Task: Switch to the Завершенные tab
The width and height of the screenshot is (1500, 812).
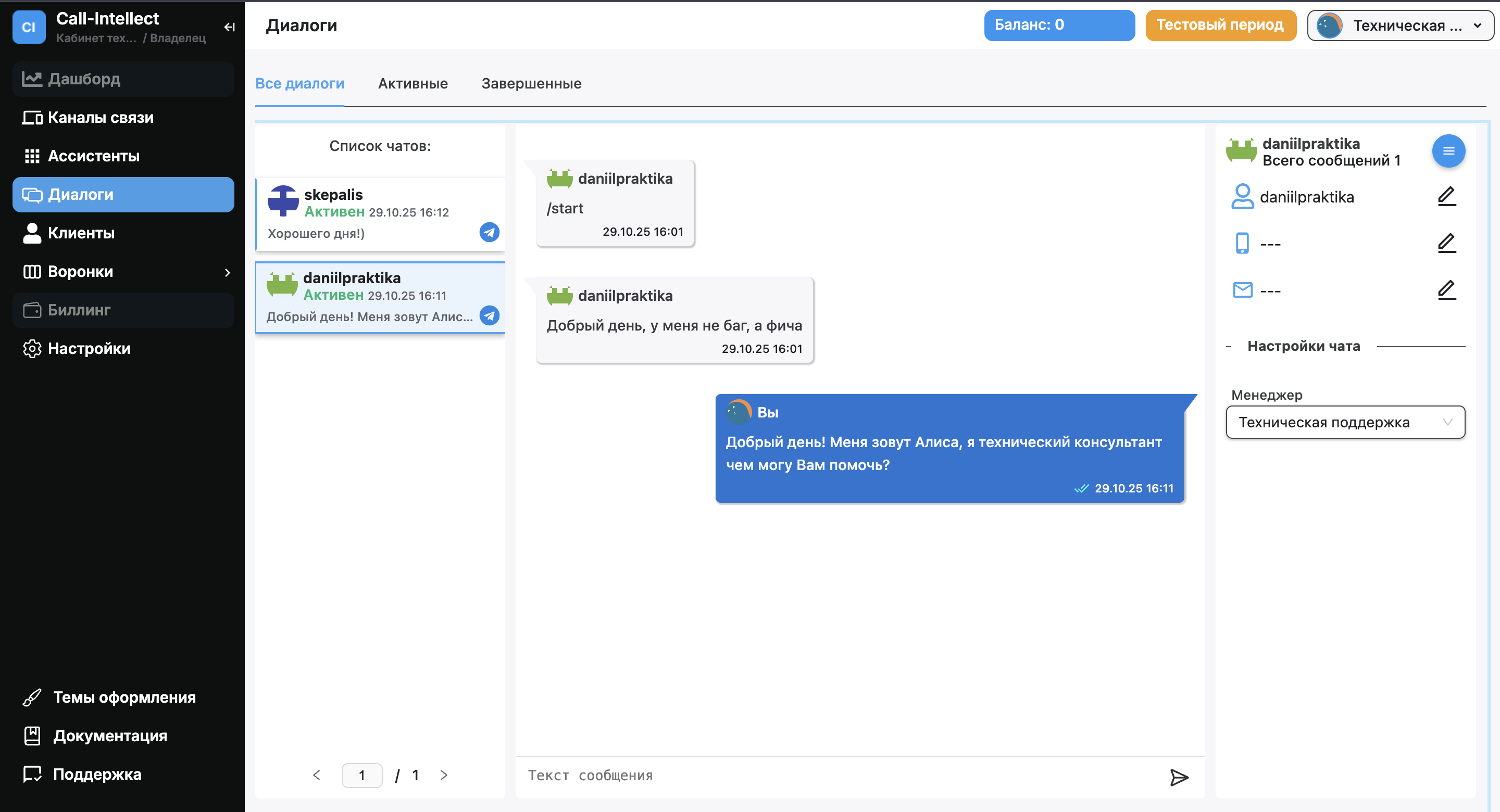Action: [531, 84]
